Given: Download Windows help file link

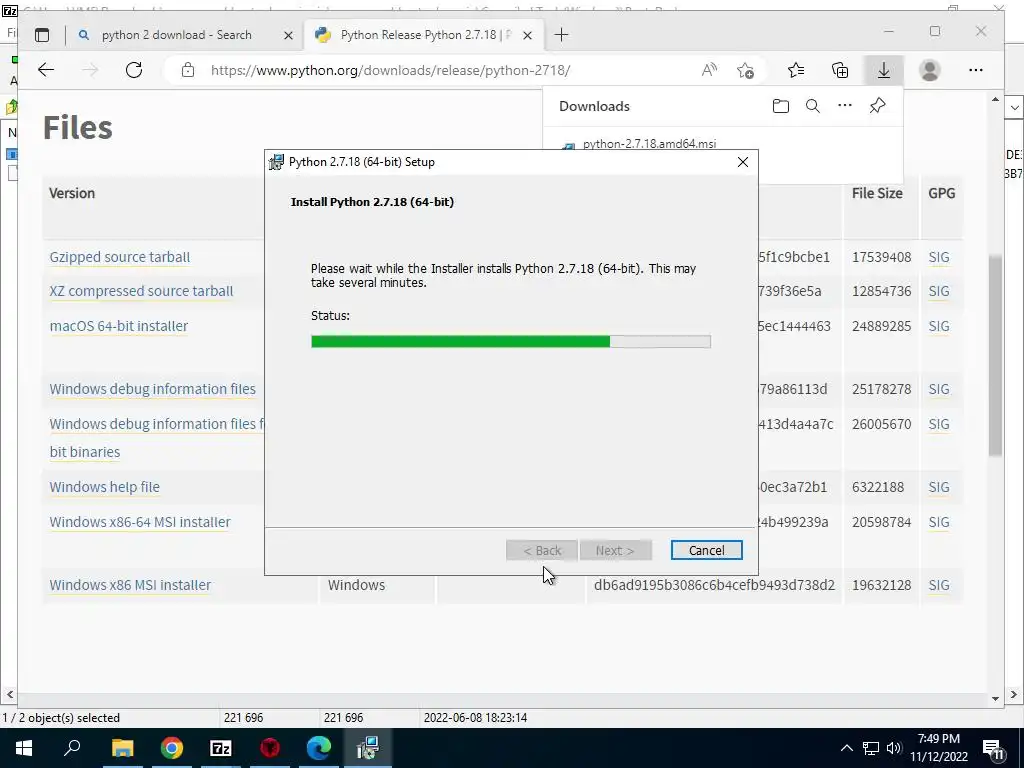Looking at the screenshot, I should click(104, 487).
